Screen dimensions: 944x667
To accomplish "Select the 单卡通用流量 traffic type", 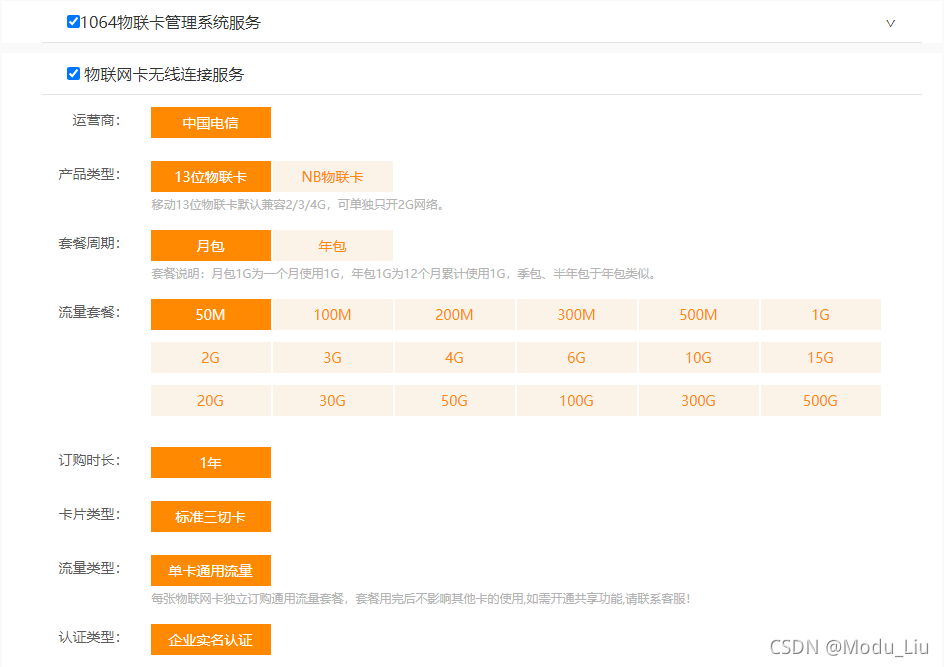I will (x=211, y=571).
